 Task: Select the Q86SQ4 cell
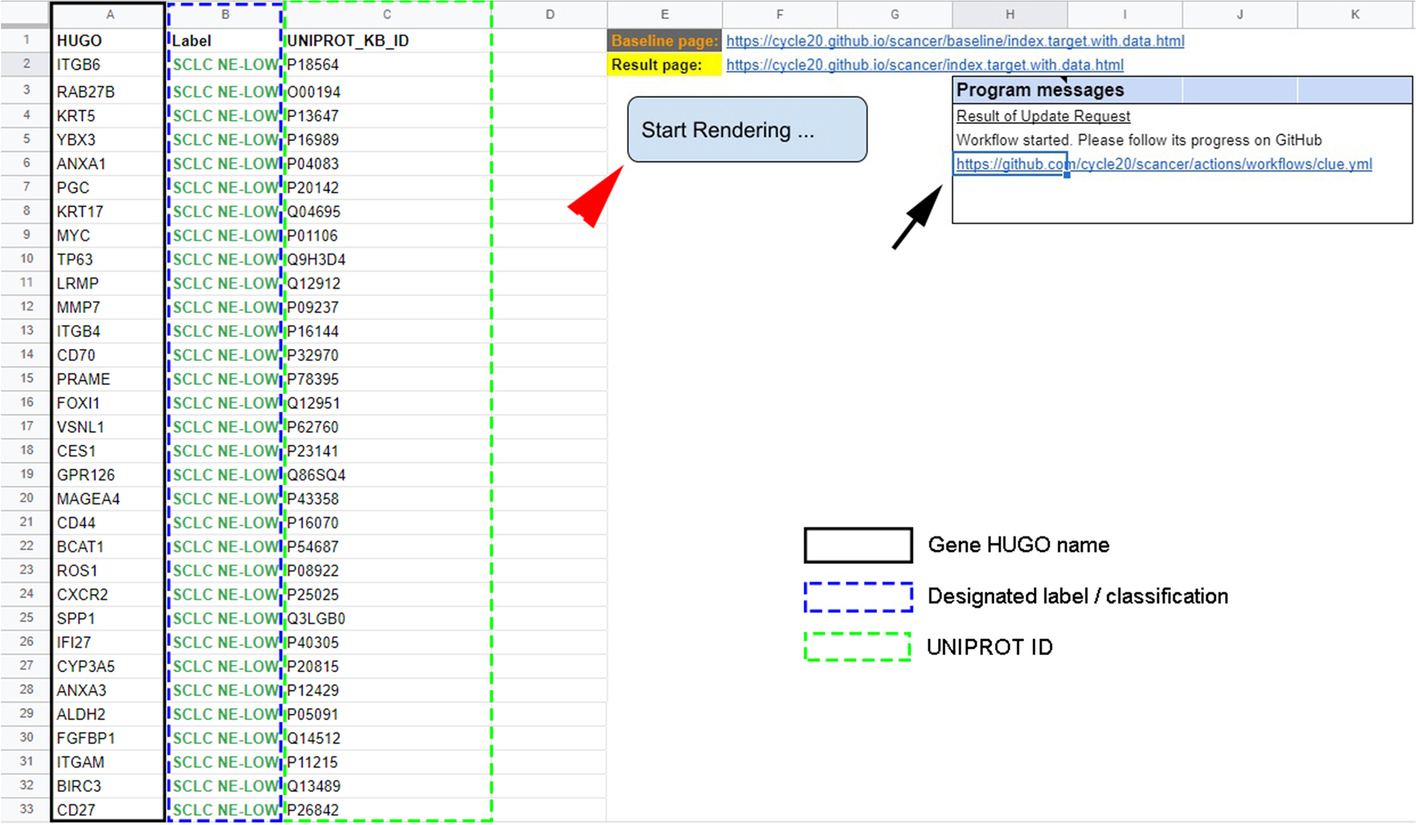pos(388,474)
